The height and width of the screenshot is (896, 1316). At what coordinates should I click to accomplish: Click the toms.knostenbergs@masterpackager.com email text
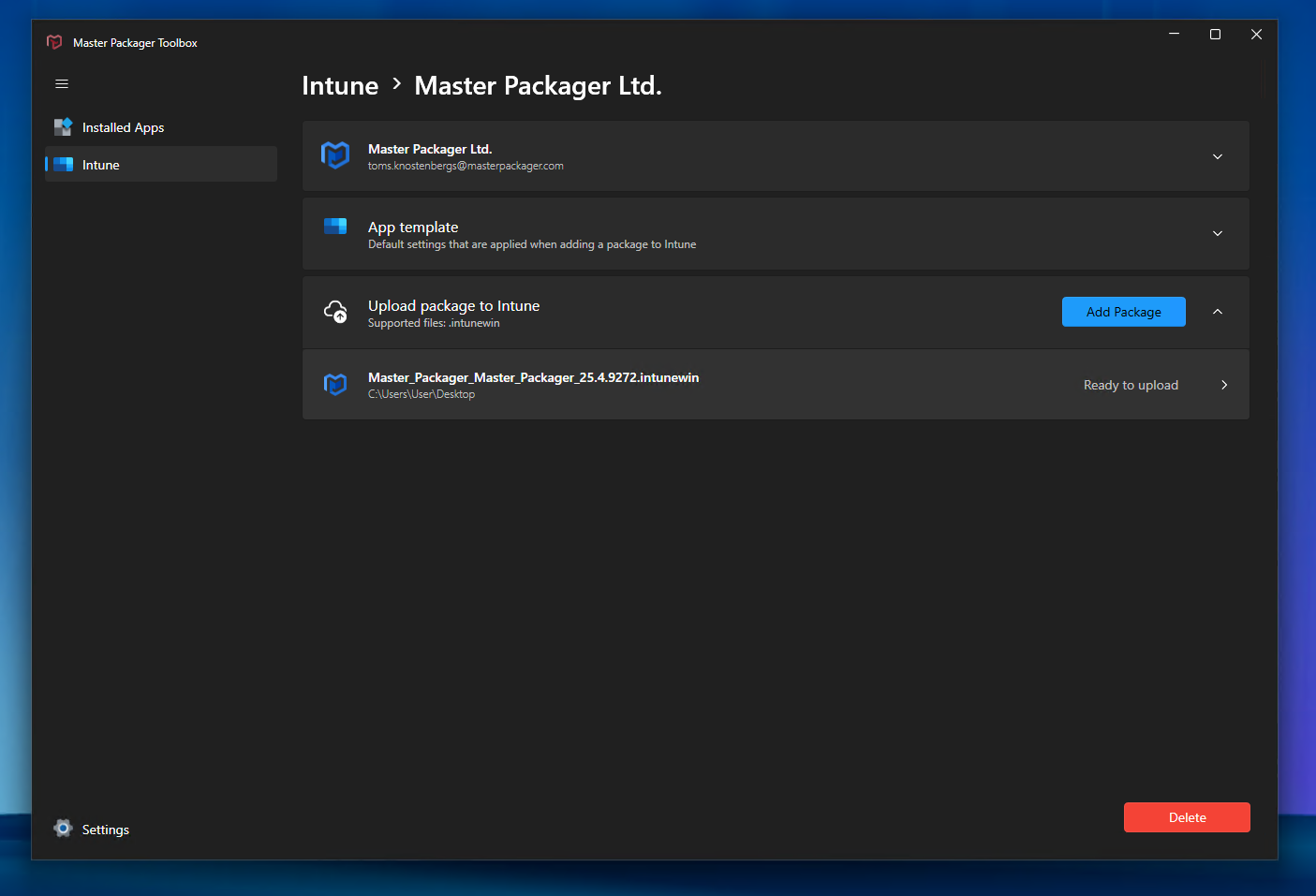pyautogui.click(x=466, y=167)
